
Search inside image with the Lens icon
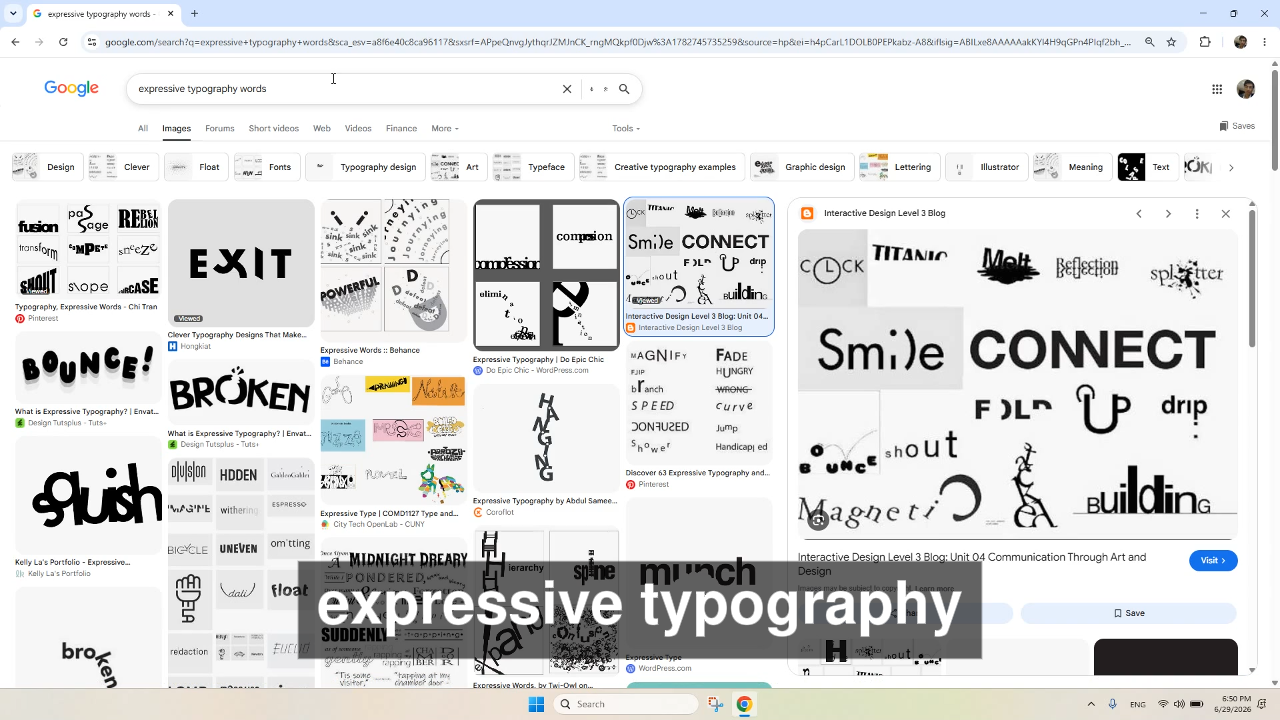[x=818, y=520]
